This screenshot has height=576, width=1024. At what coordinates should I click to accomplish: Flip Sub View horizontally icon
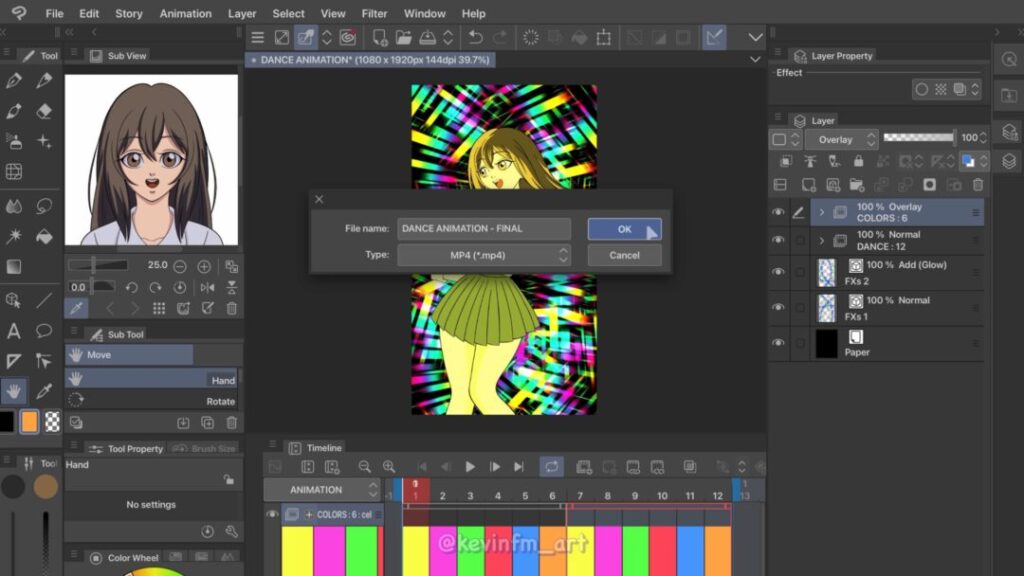pos(208,287)
